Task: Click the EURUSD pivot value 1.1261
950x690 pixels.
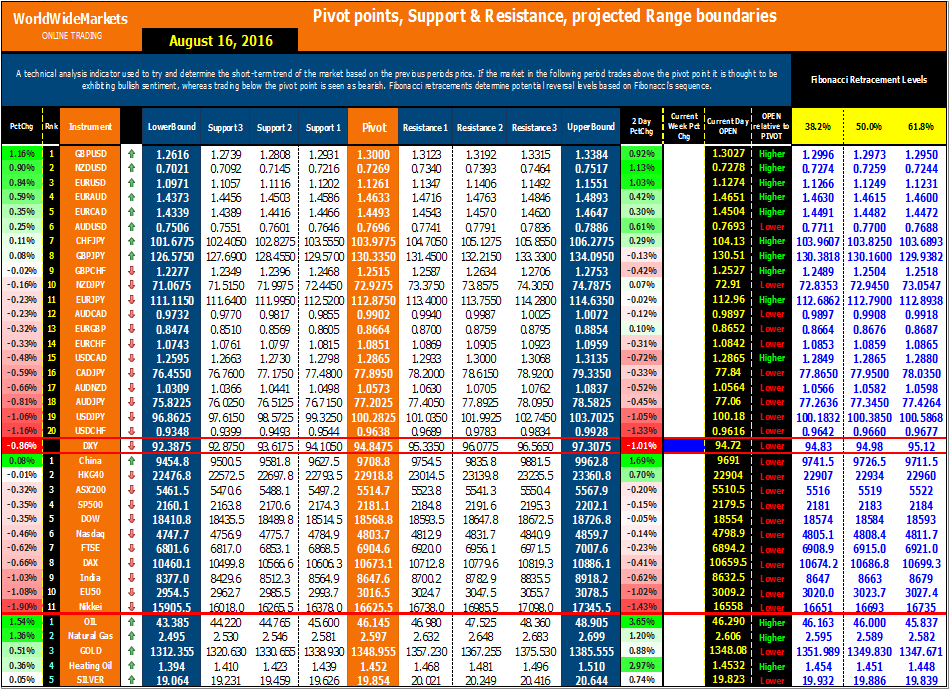Action: [x=374, y=184]
